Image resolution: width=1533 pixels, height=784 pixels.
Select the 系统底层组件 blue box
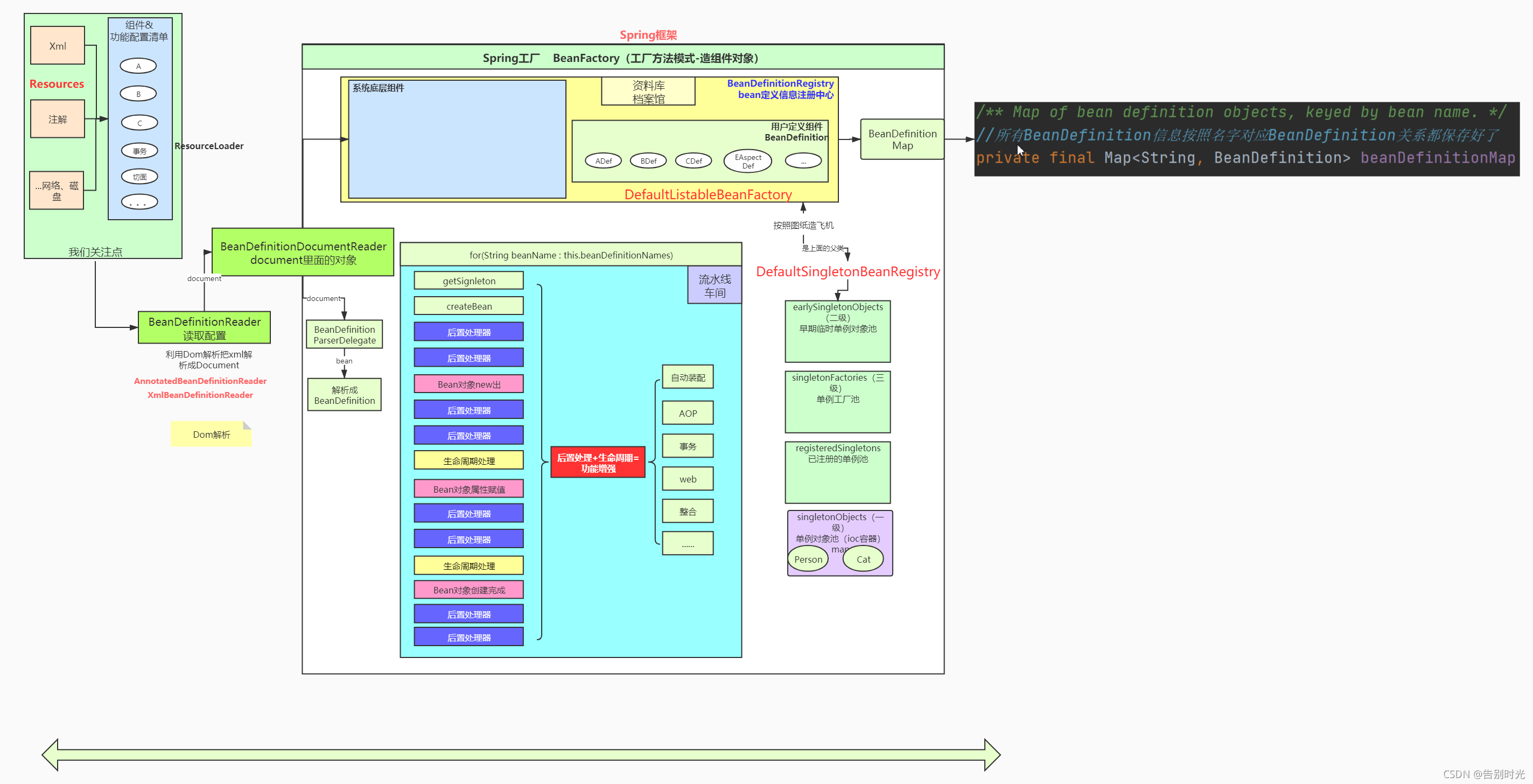457,139
